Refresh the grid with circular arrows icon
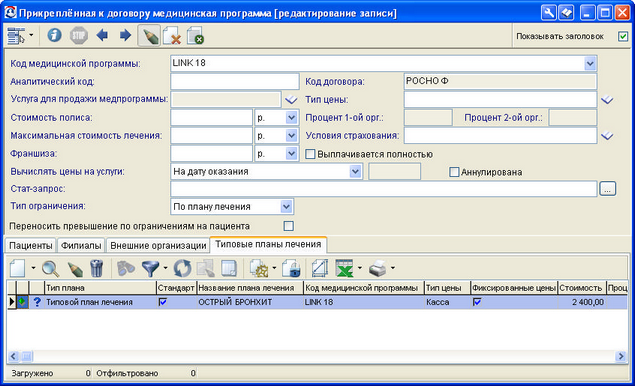 (x=182, y=268)
